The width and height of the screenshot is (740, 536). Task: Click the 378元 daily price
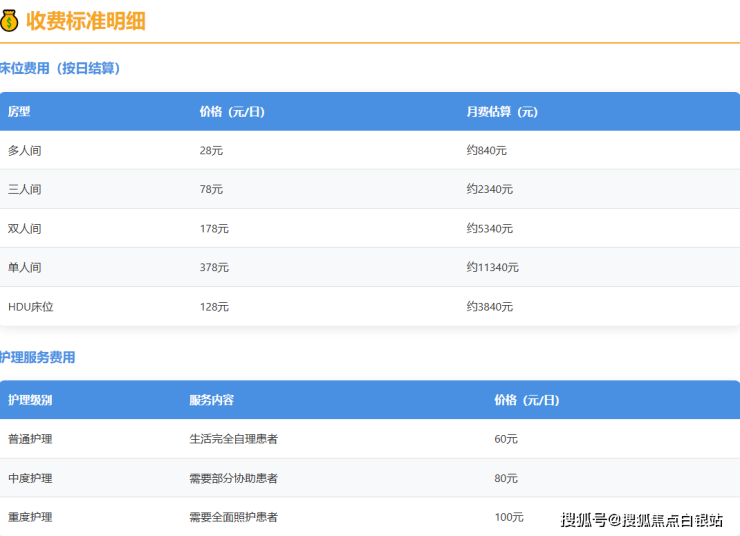click(214, 267)
